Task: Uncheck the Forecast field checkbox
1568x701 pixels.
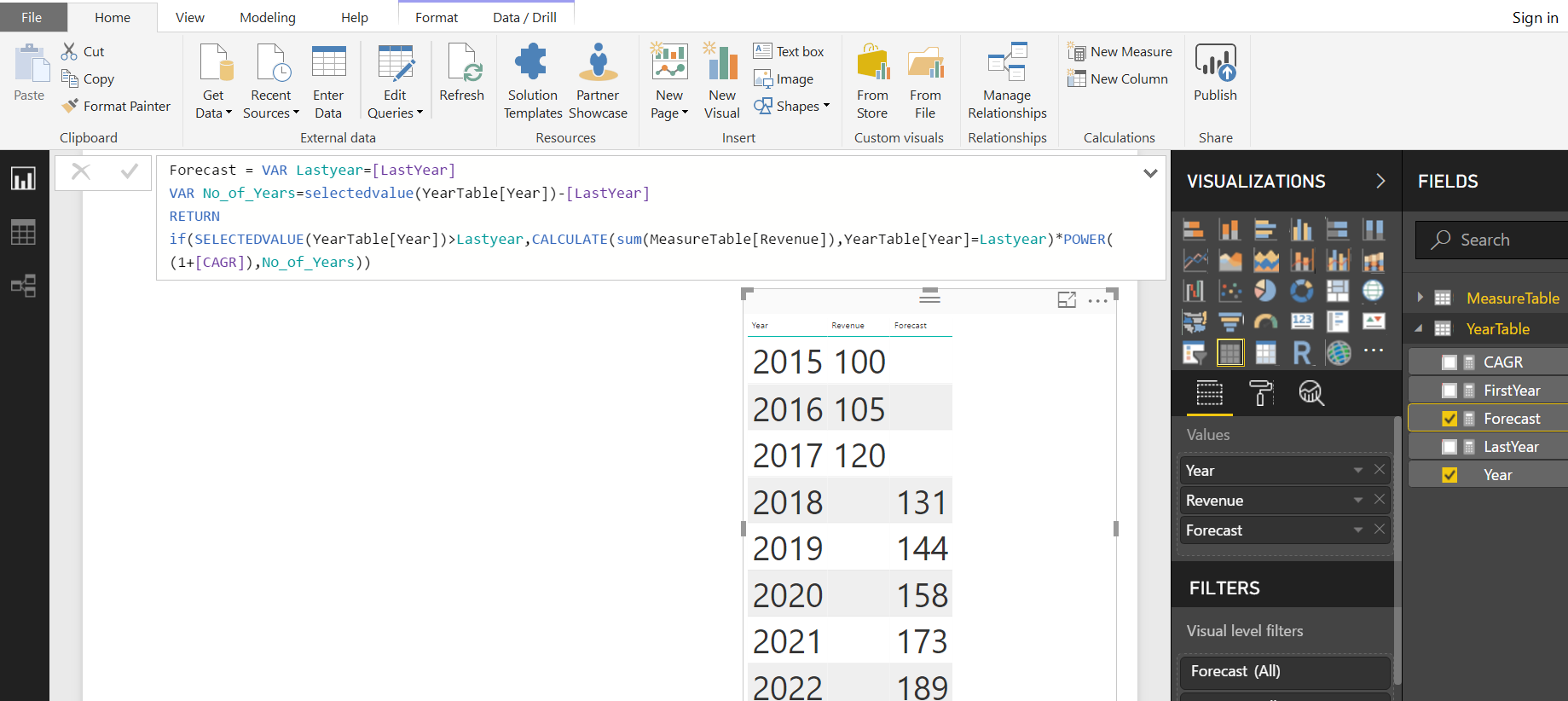Action: click(x=1449, y=419)
